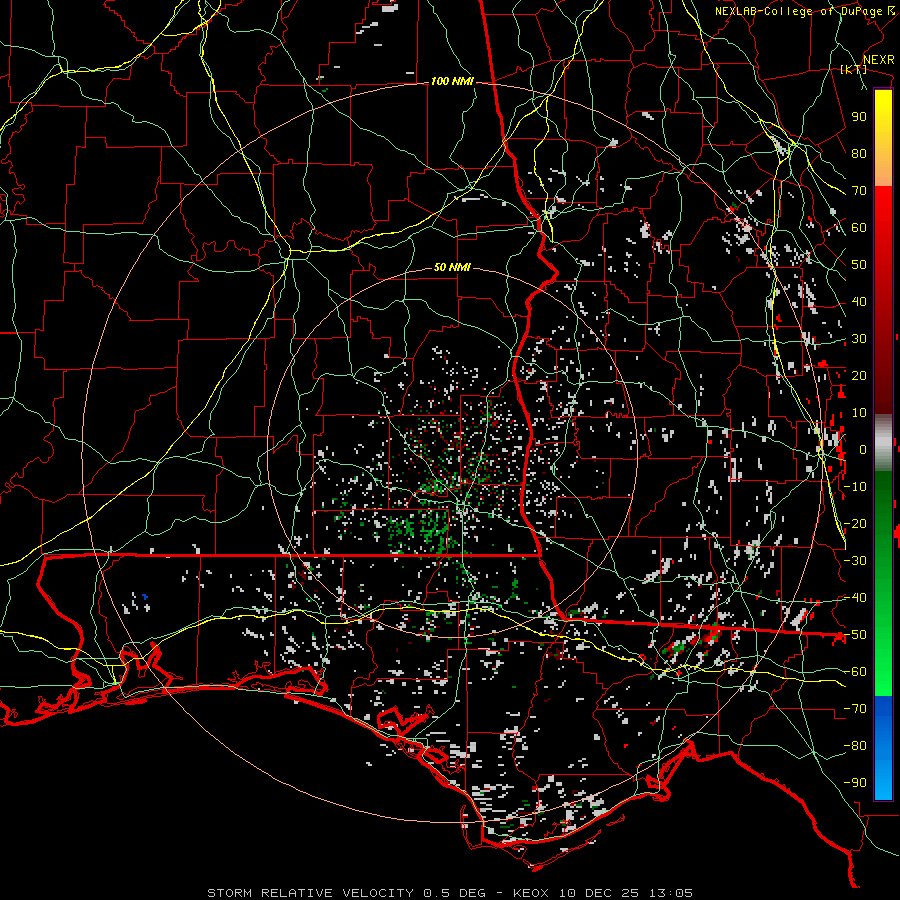Click the 90 value on velocity scale
The image size is (900, 900).
click(859, 117)
